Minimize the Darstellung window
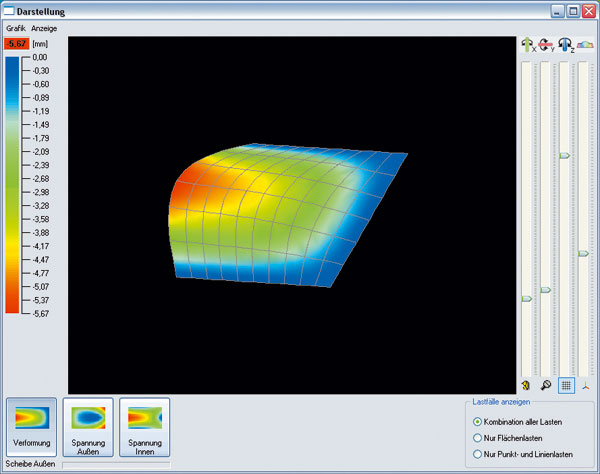Viewport: 600px width, 474px height. (x=557, y=11)
